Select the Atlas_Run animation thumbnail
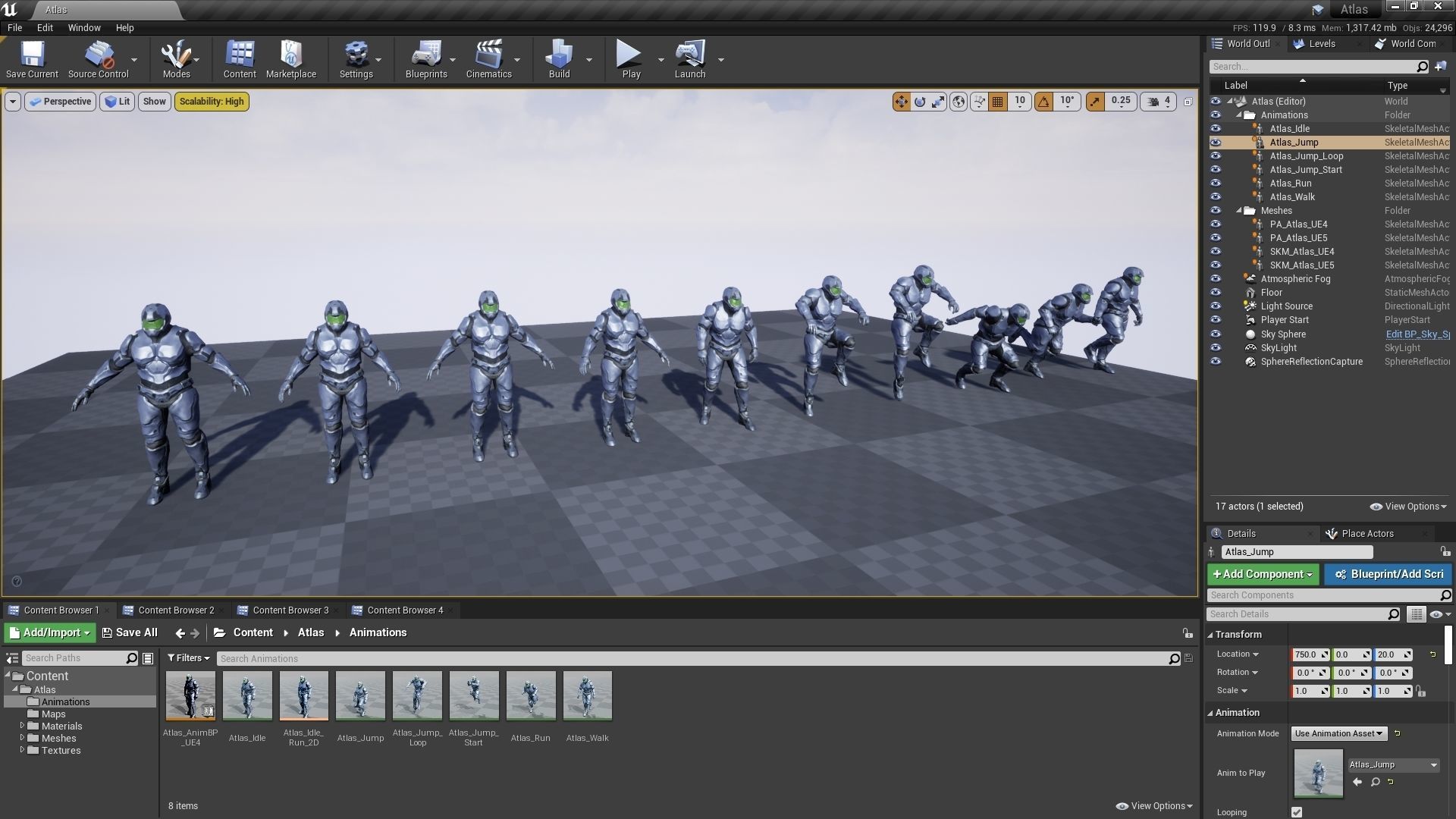The image size is (1456, 819). tap(531, 696)
